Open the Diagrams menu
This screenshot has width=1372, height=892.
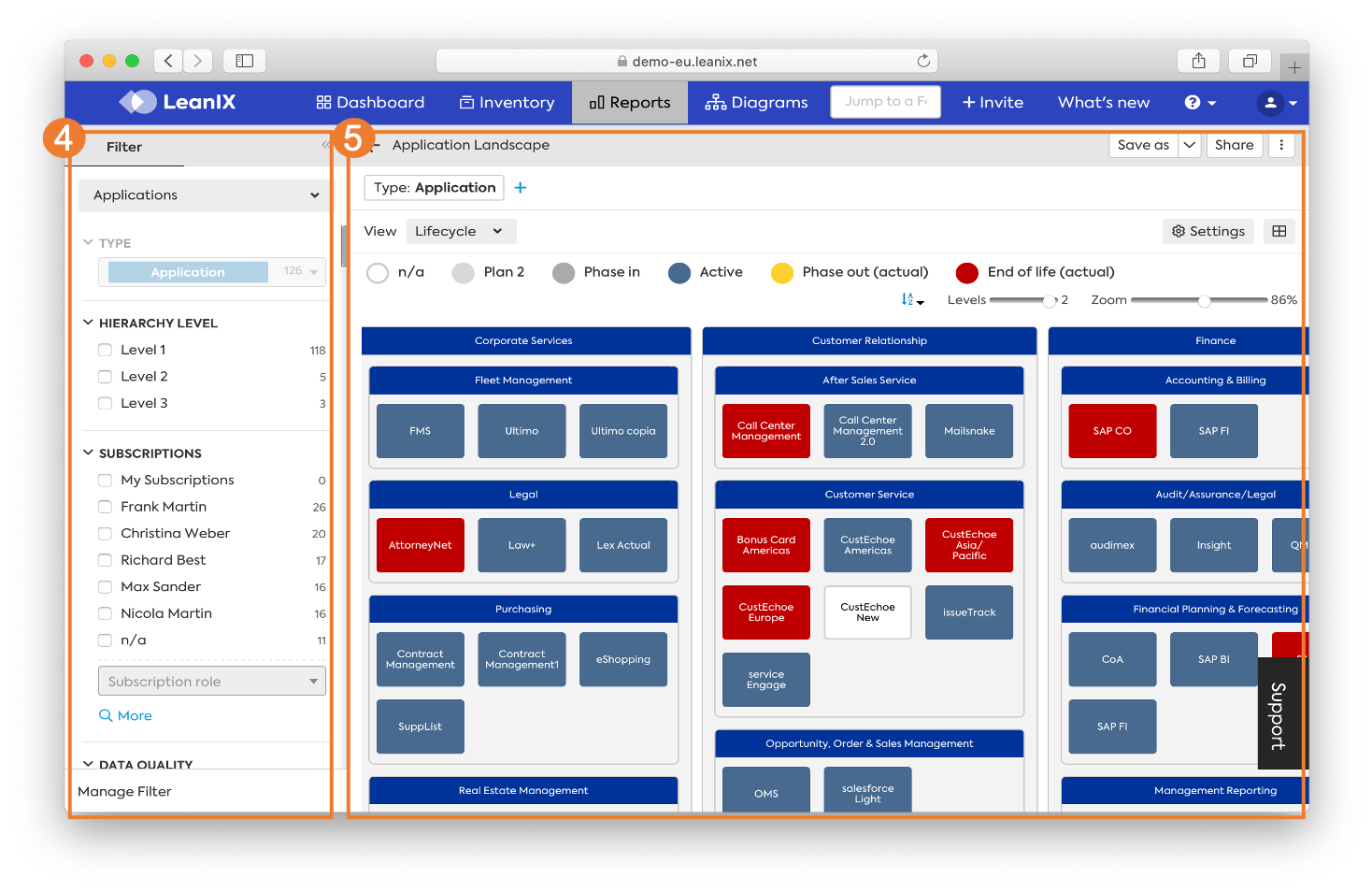[756, 103]
